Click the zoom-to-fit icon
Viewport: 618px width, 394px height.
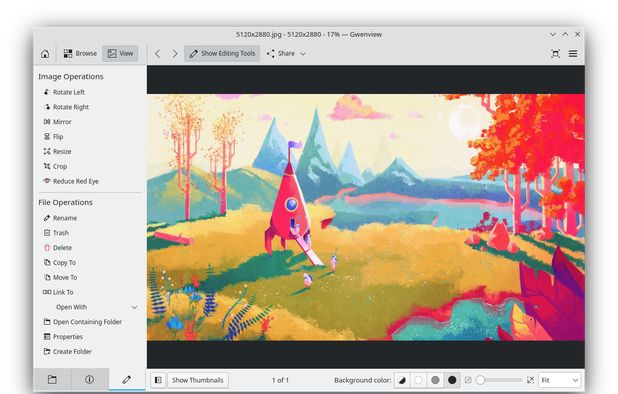click(x=531, y=380)
